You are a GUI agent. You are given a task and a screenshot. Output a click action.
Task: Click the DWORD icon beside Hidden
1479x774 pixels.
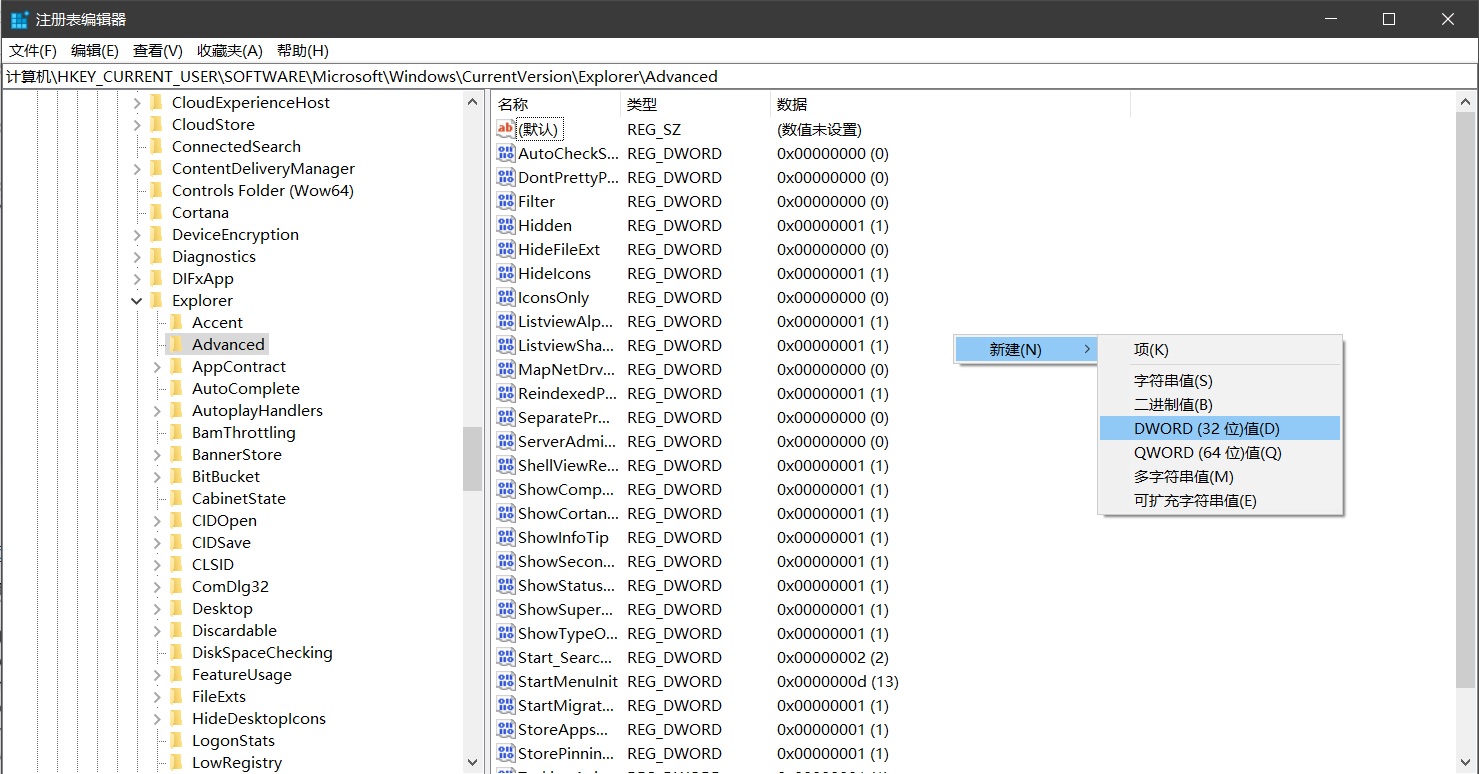coord(505,225)
